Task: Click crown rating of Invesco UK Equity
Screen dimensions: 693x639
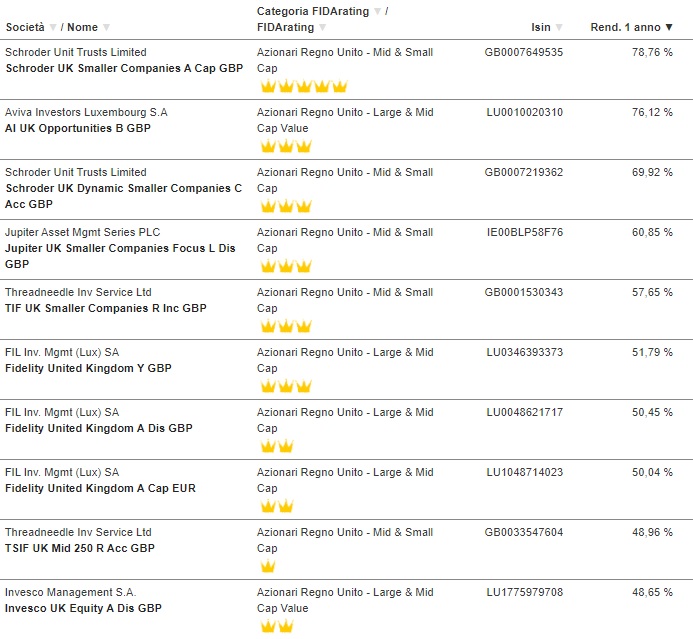Action: coord(277,627)
